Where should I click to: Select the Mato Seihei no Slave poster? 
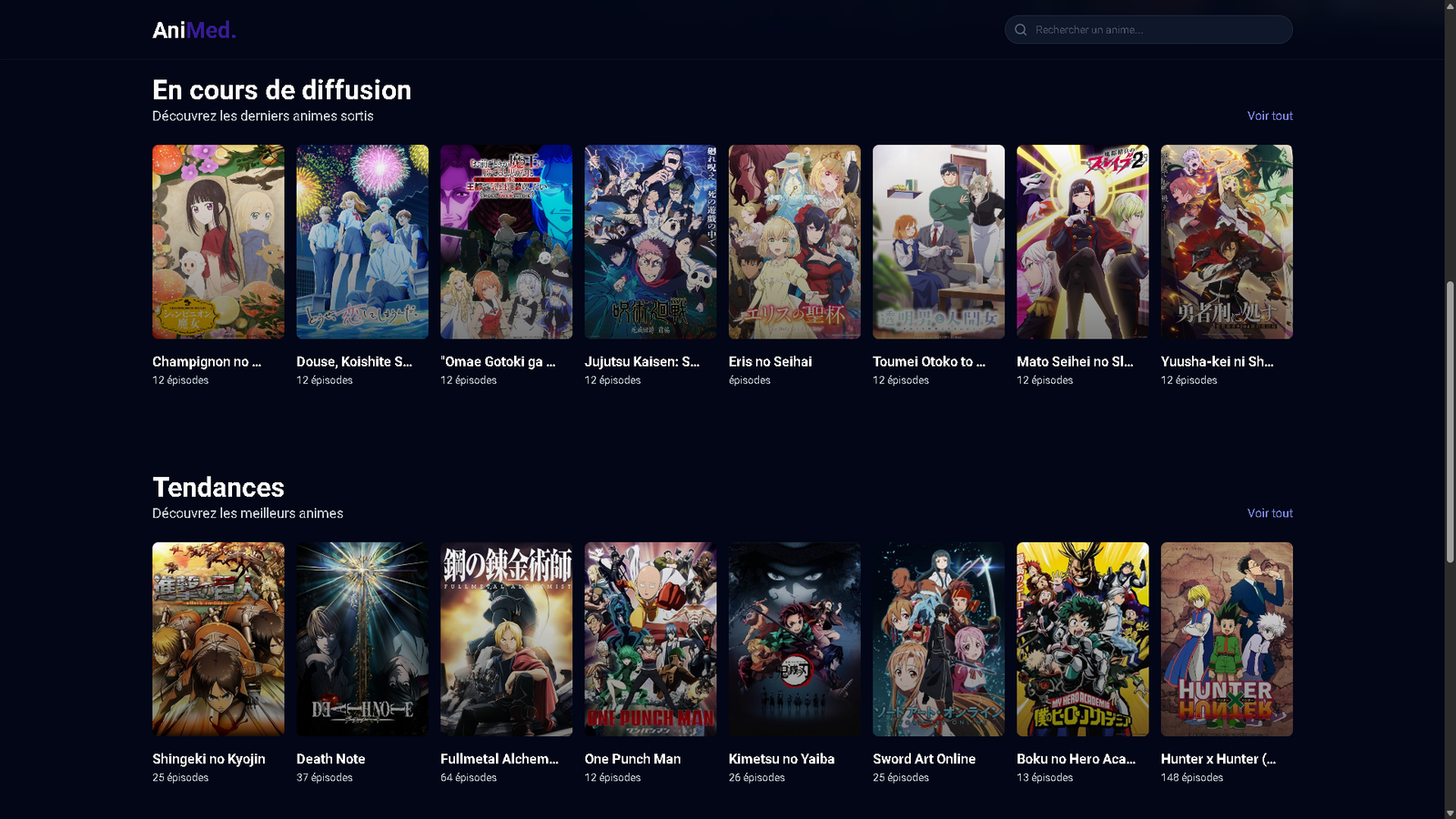click(1082, 242)
